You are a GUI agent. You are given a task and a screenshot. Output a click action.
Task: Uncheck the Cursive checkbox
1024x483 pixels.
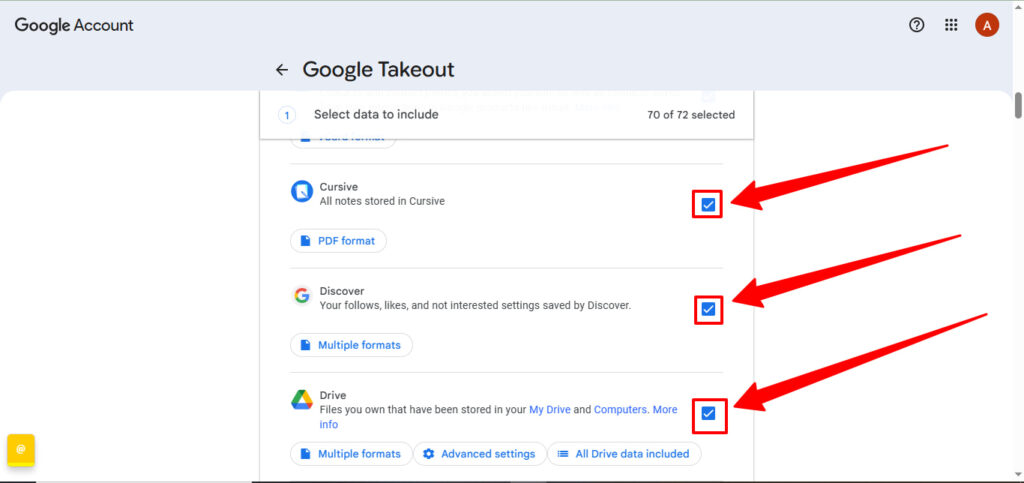(x=708, y=204)
